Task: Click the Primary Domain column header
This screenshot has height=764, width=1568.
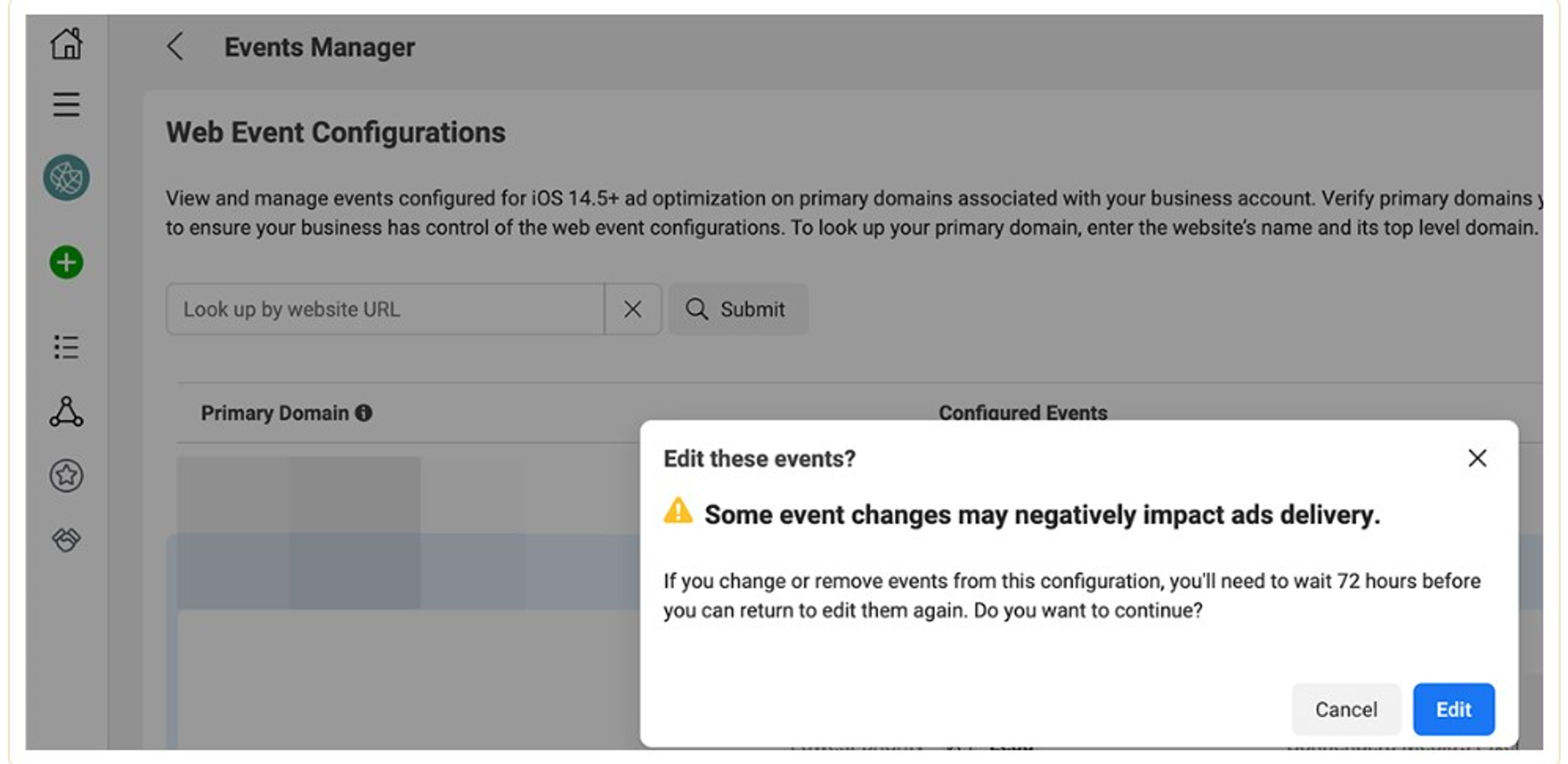Action: (274, 413)
